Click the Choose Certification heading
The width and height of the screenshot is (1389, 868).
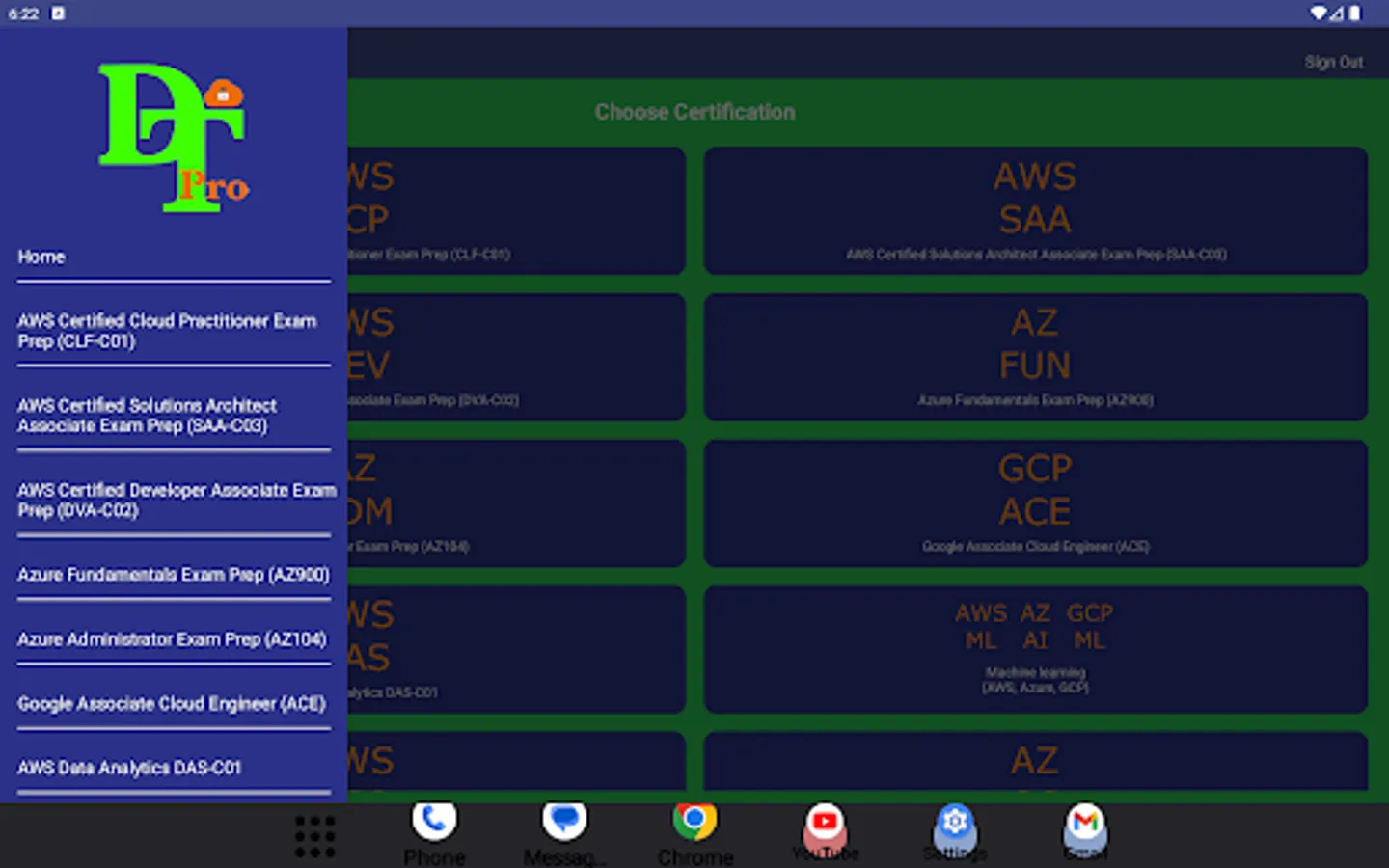click(694, 112)
